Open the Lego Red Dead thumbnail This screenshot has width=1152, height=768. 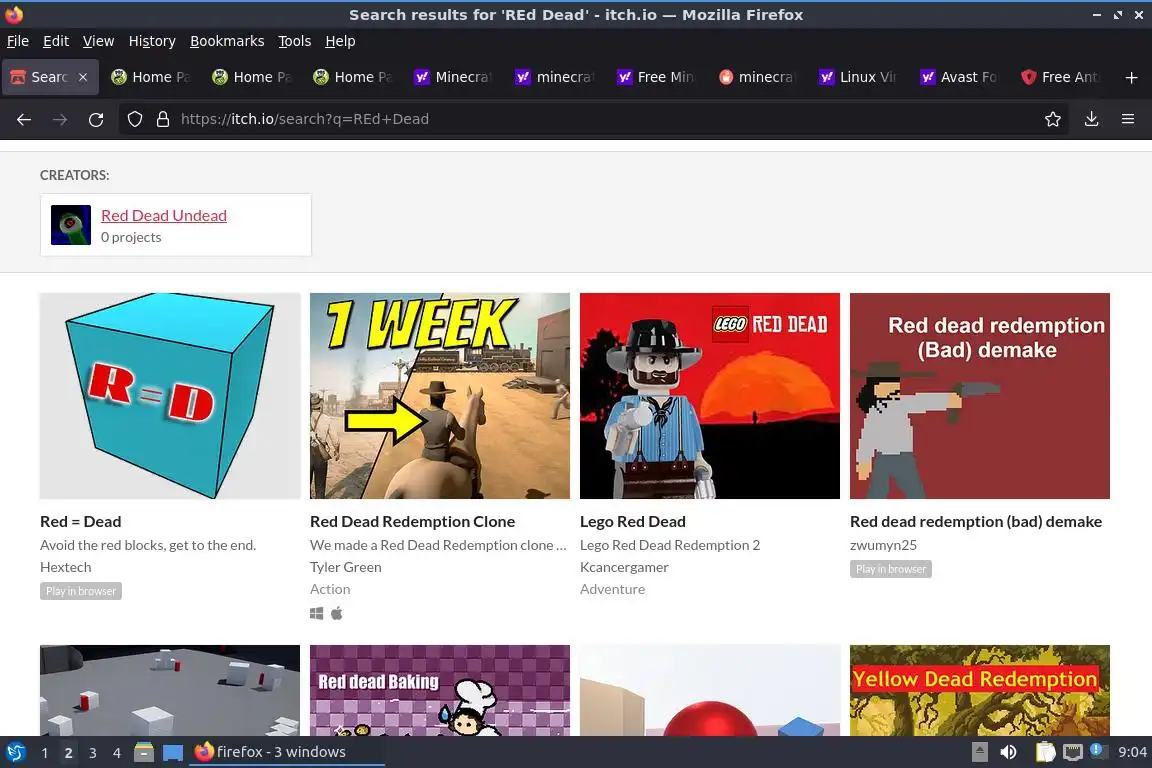[710, 396]
